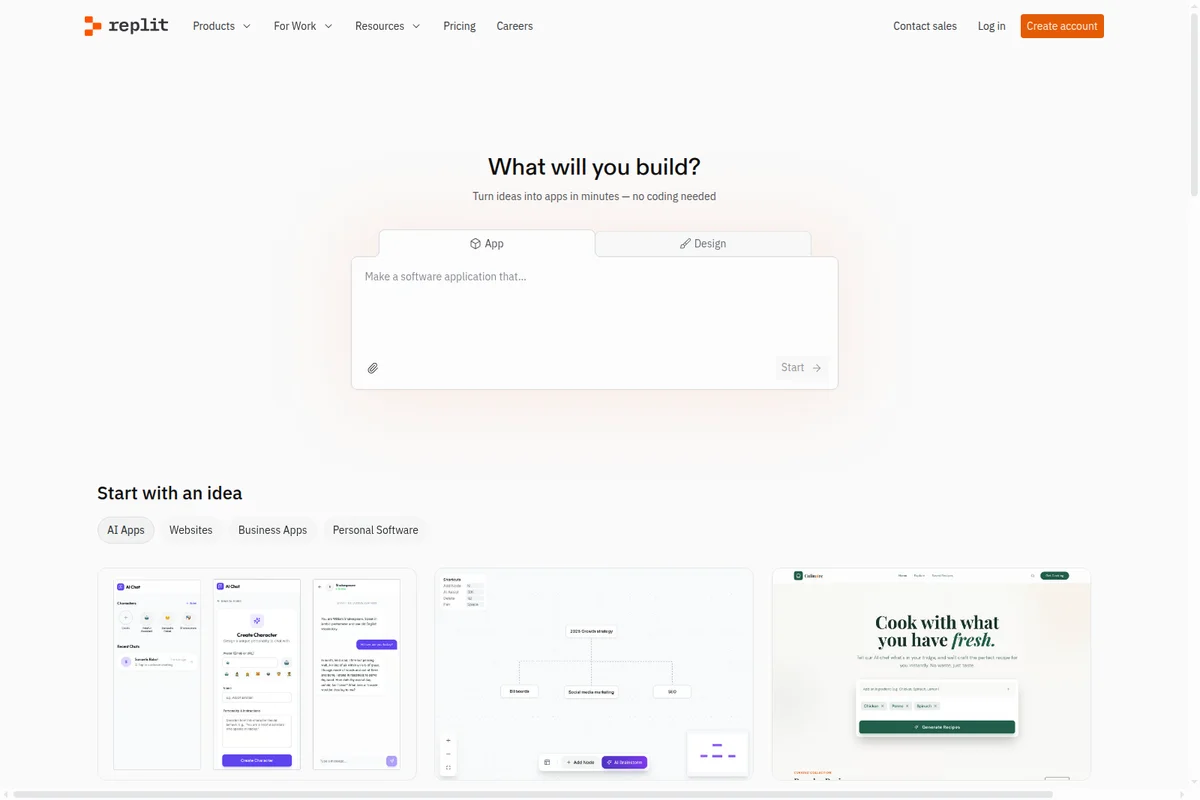The height and width of the screenshot is (800, 1200).
Task: Click the zoom-in plus icon on the mind map
Action: (x=448, y=740)
